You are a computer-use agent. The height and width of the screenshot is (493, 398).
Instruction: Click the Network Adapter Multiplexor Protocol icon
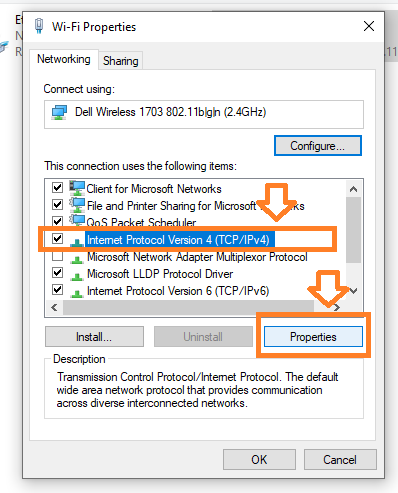click(x=77, y=259)
